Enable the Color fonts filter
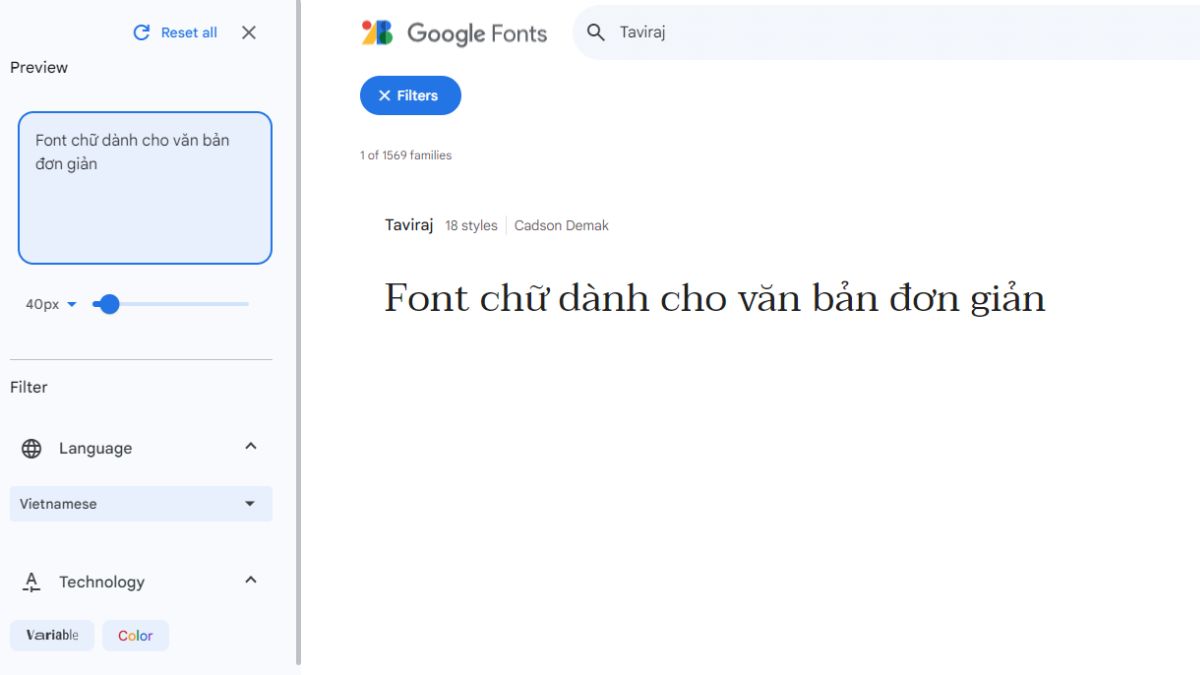The height and width of the screenshot is (675, 1200). coord(135,635)
